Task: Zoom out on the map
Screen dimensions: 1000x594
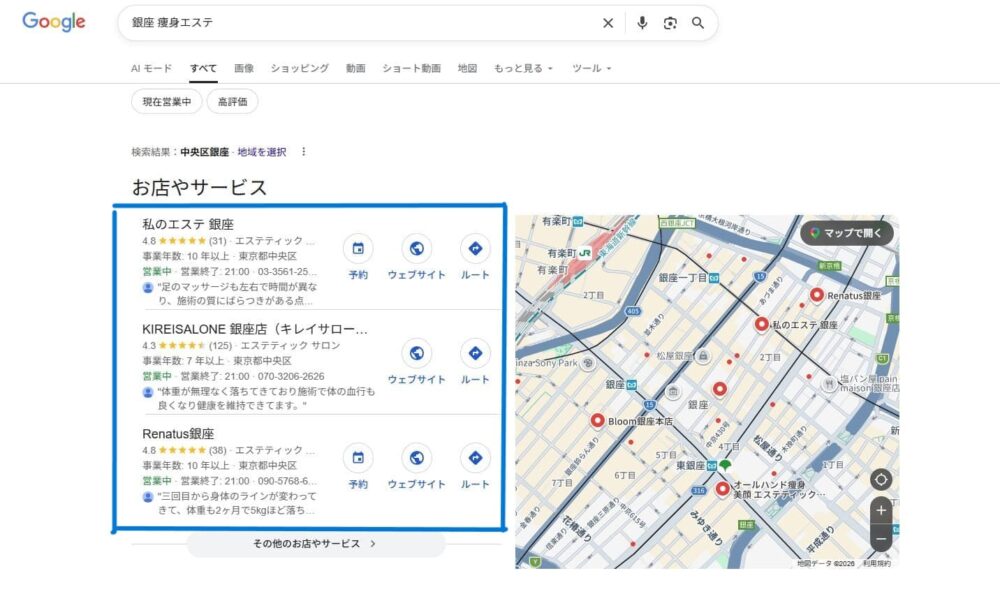Action: 880,539
